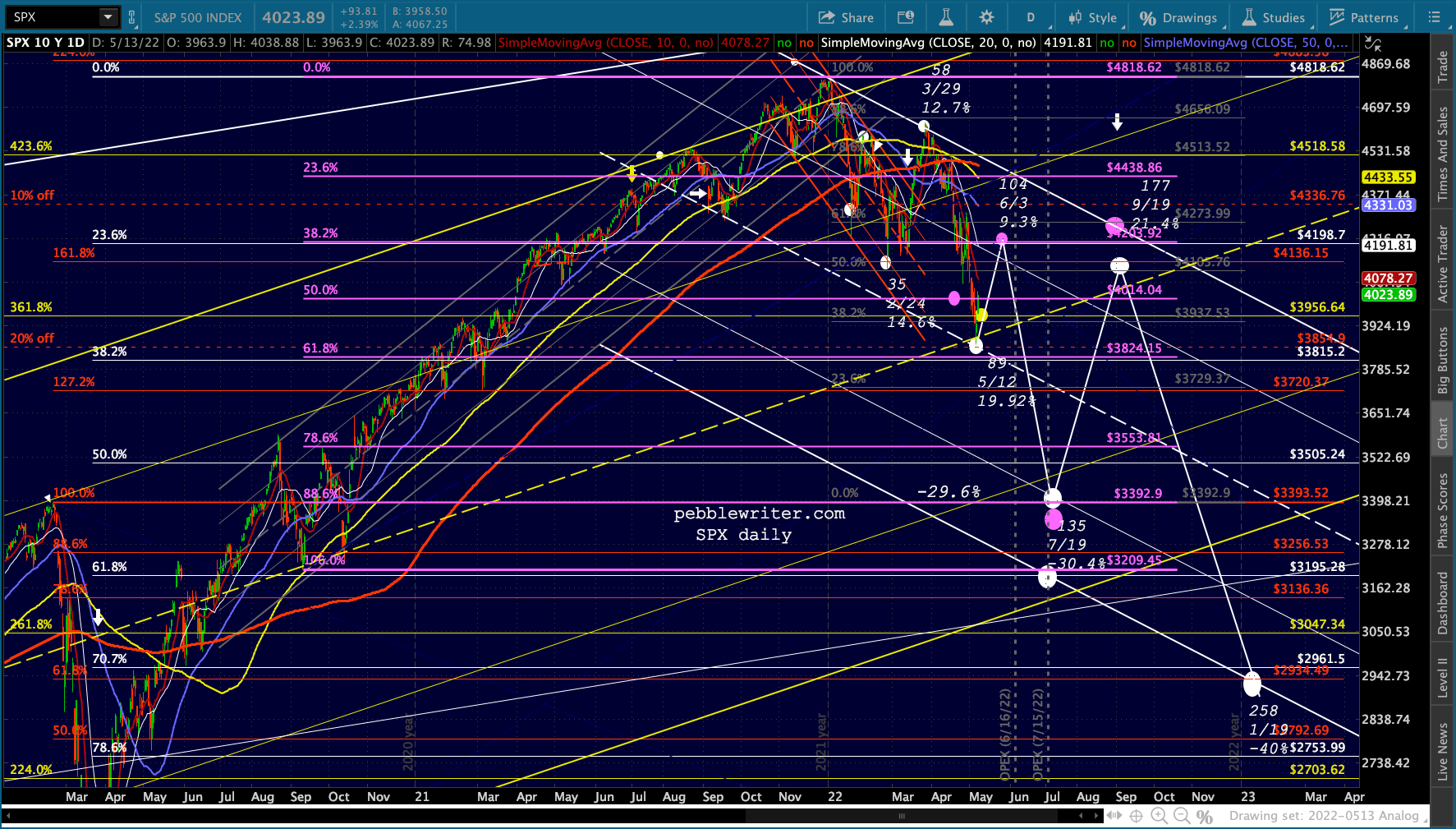The height and width of the screenshot is (829, 1456).
Task: Click the beaker (Edit studies) icon
Action: [x=946, y=17]
